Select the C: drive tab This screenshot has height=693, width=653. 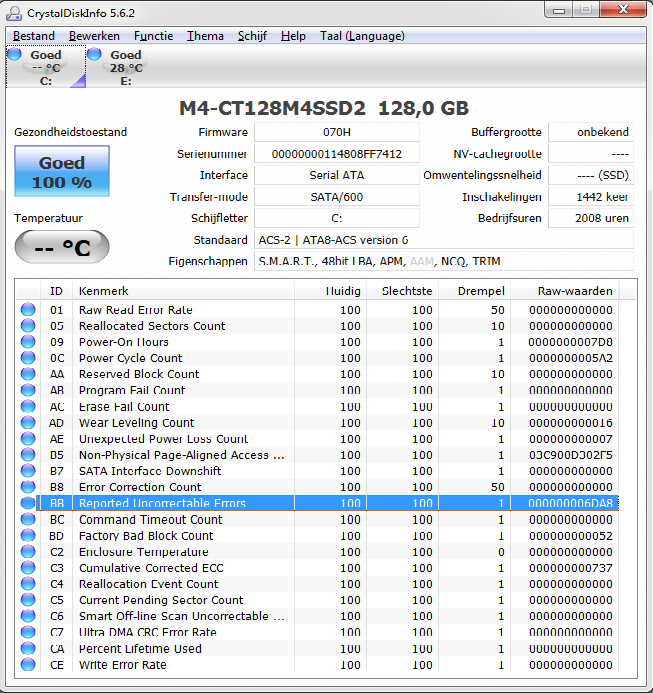pos(46,67)
